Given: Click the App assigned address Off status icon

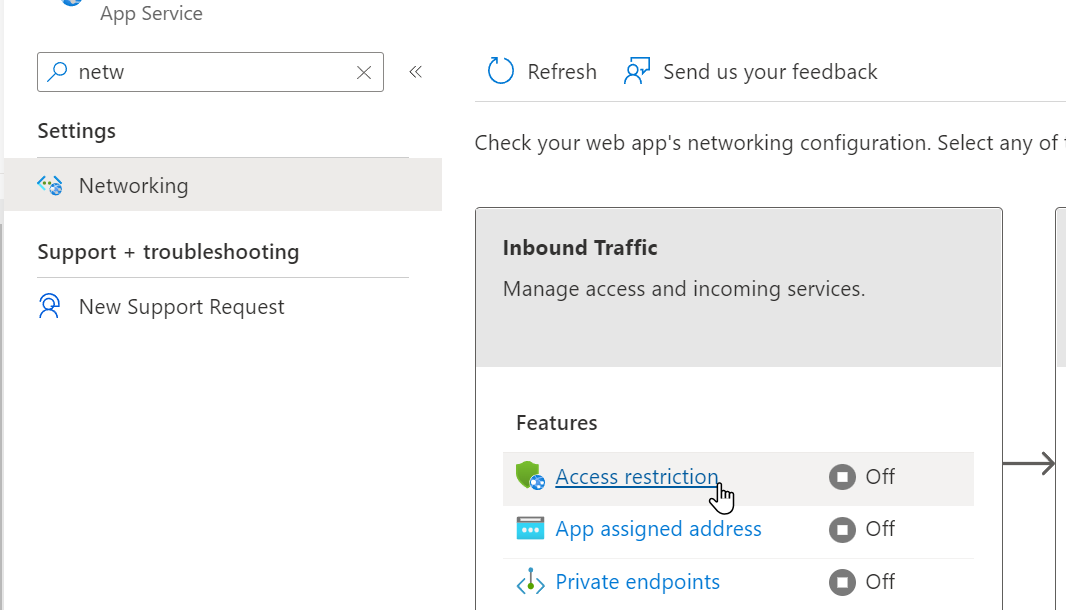Looking at the screenshot, I should pos(842,529).
